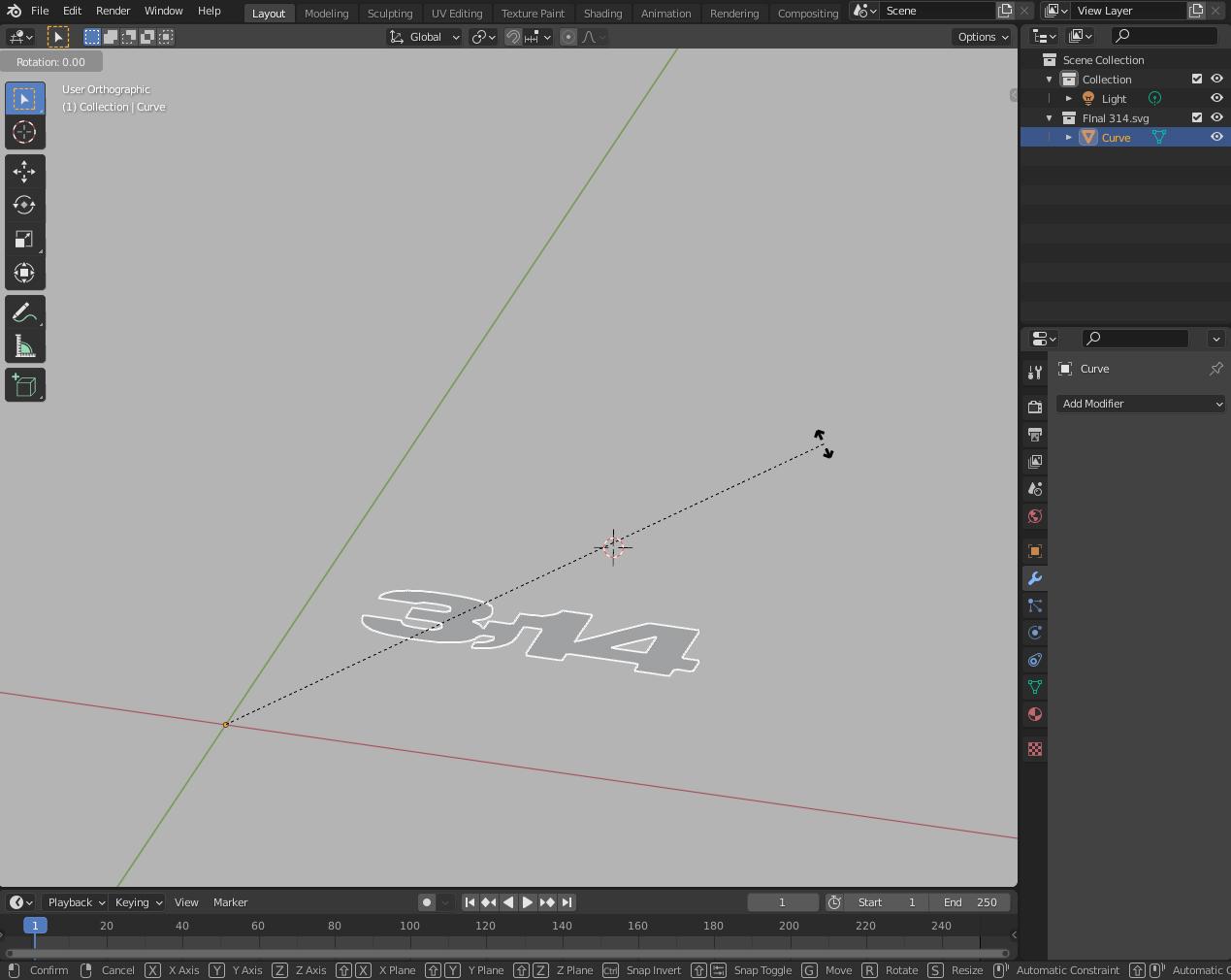This screenshot has height=980, width=1231.
Task: Uncheck Final 314.svg collection checkbox
Action: pyautogui.click(x=1197, y=117)
